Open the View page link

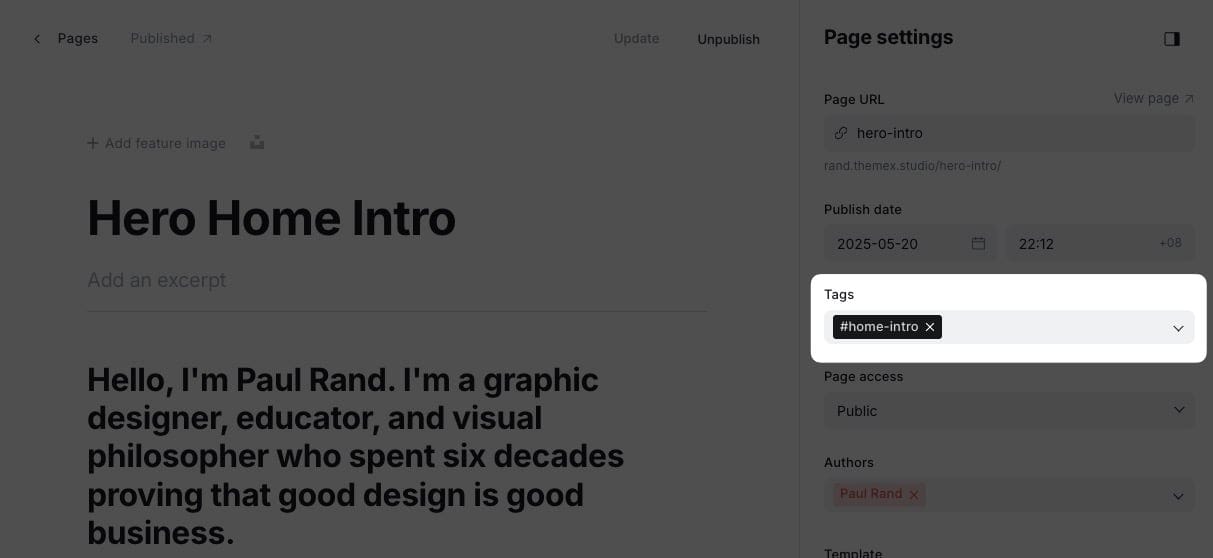pos(1153,98)
